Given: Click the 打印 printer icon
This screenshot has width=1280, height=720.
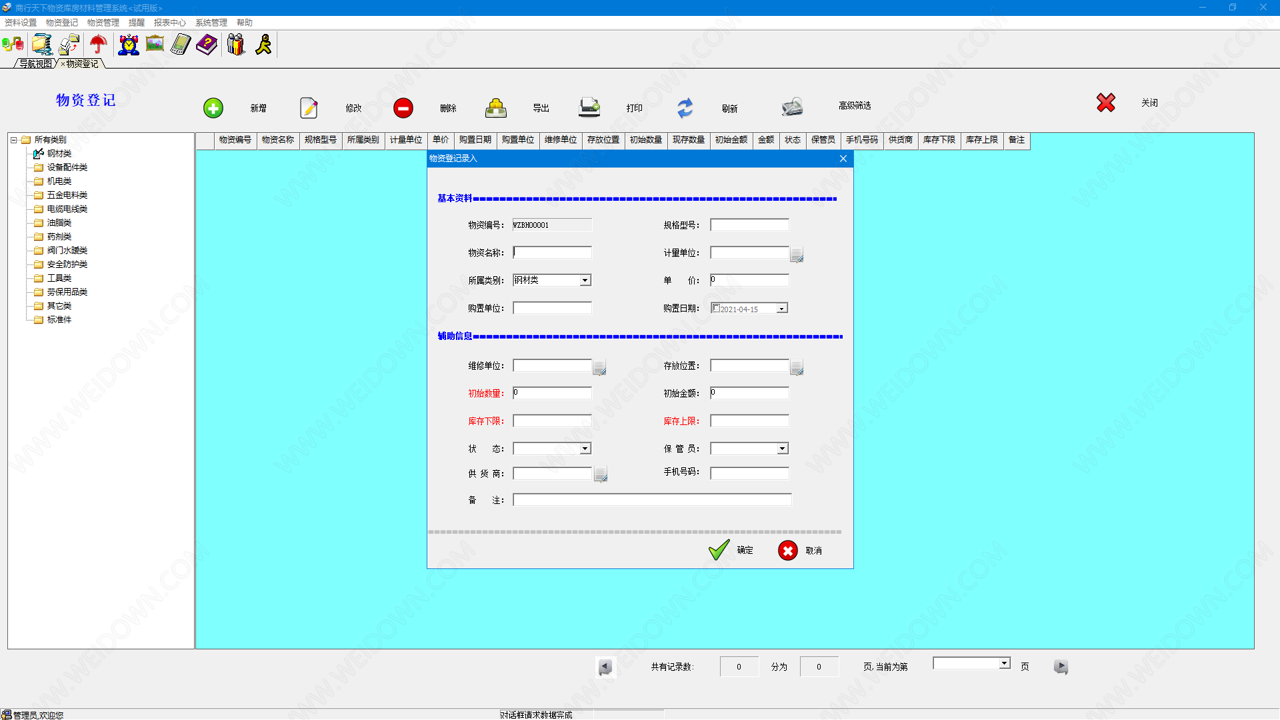Looking at the screenshot, I should (x=590, y=108).
